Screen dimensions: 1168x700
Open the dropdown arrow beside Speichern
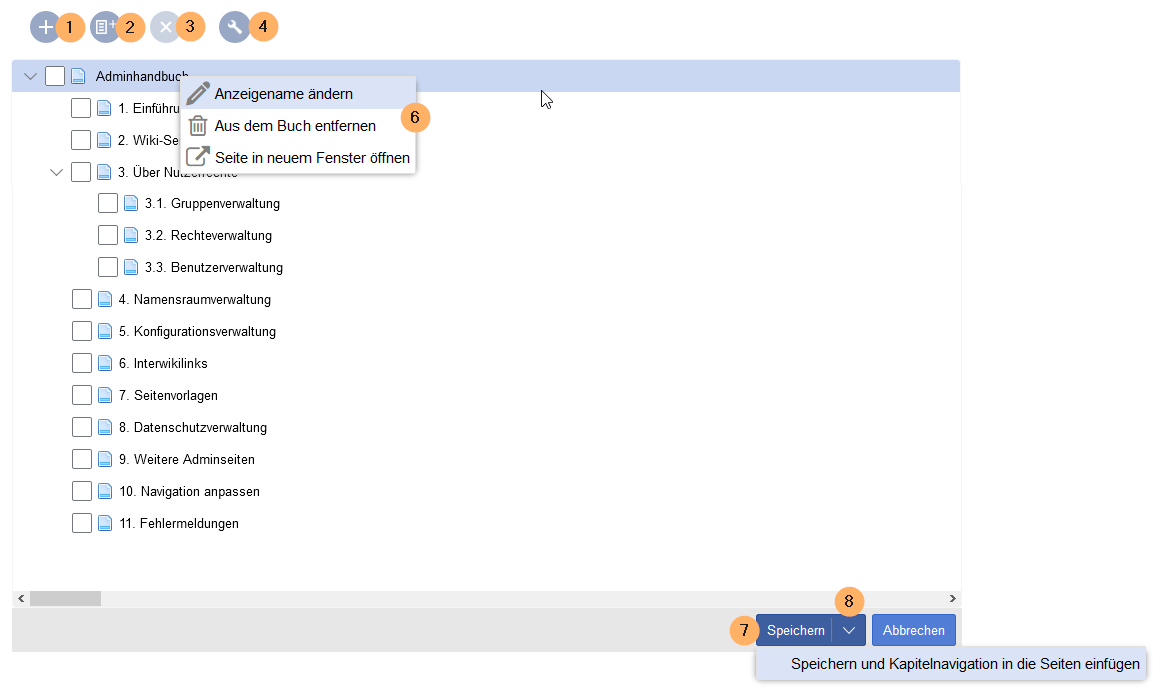(x=849, y=631)
